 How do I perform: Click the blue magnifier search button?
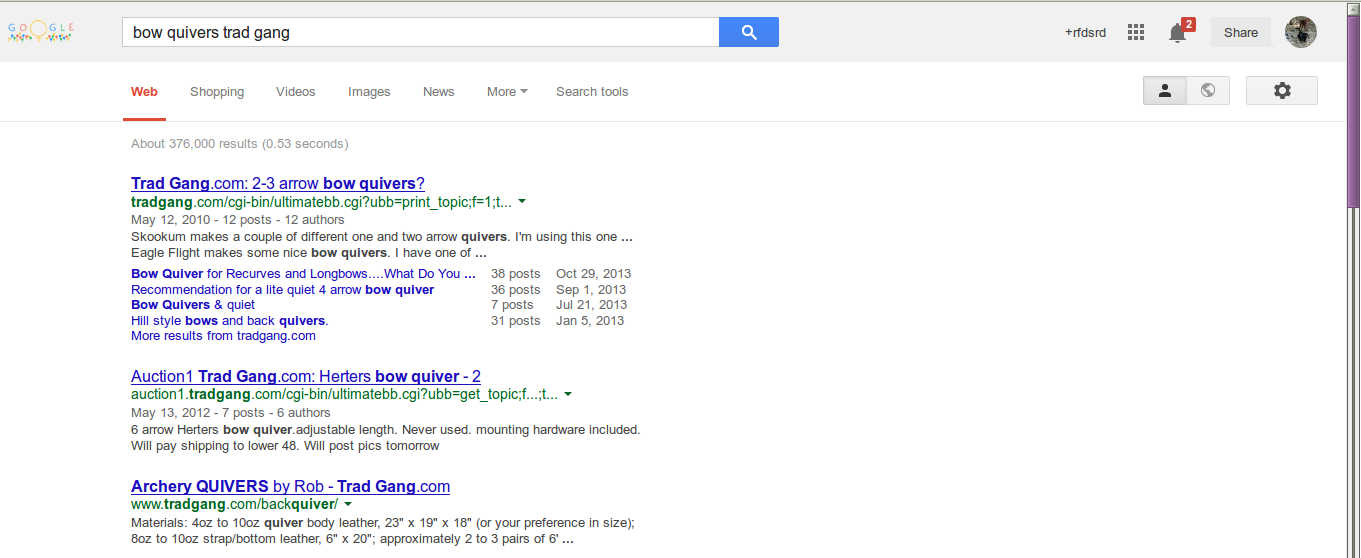(x=749, y=32)
